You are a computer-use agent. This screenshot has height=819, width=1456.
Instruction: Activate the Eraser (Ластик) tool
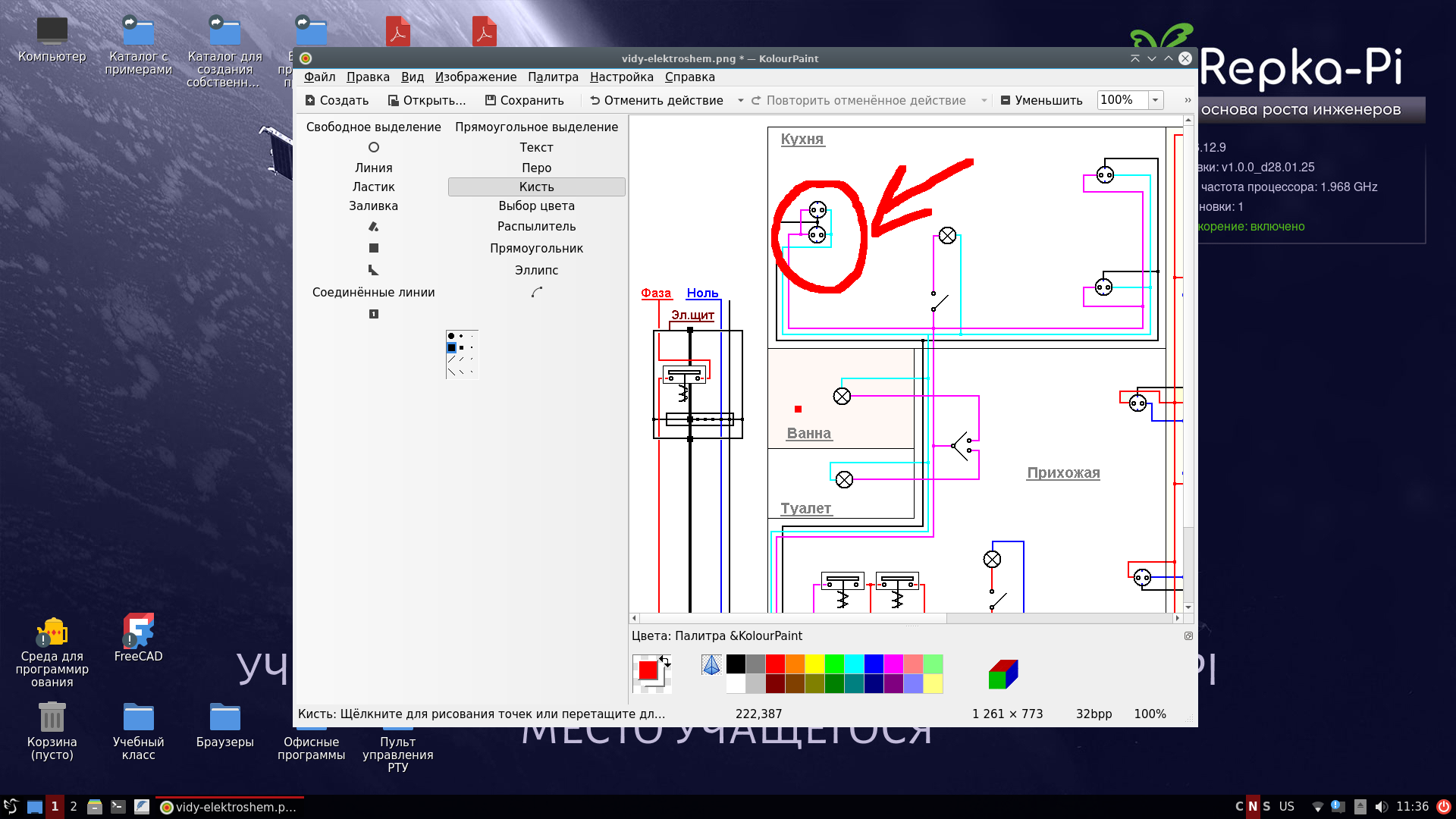[373, 187]
